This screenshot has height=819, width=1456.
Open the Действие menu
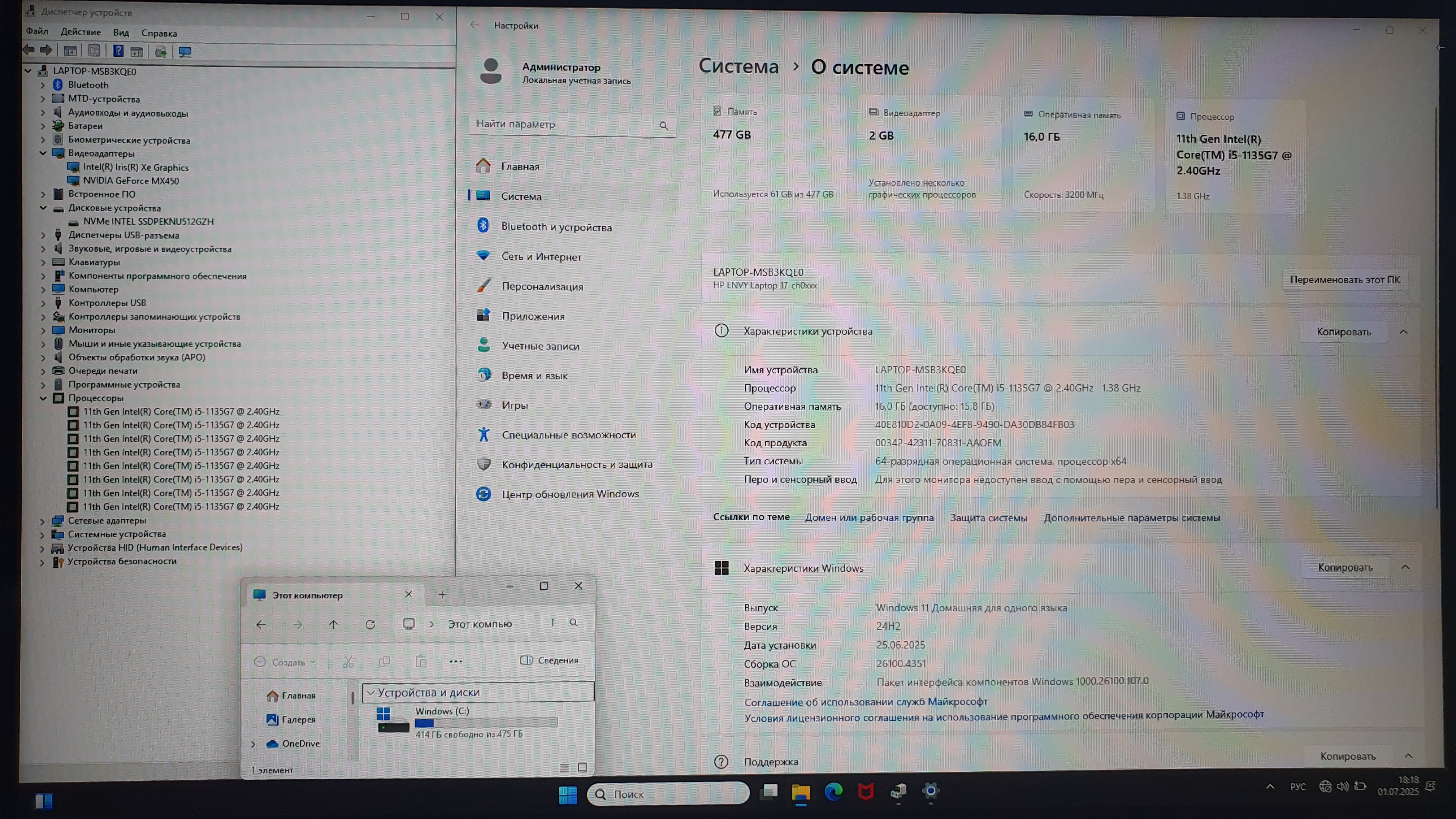[x=81, y=32]
